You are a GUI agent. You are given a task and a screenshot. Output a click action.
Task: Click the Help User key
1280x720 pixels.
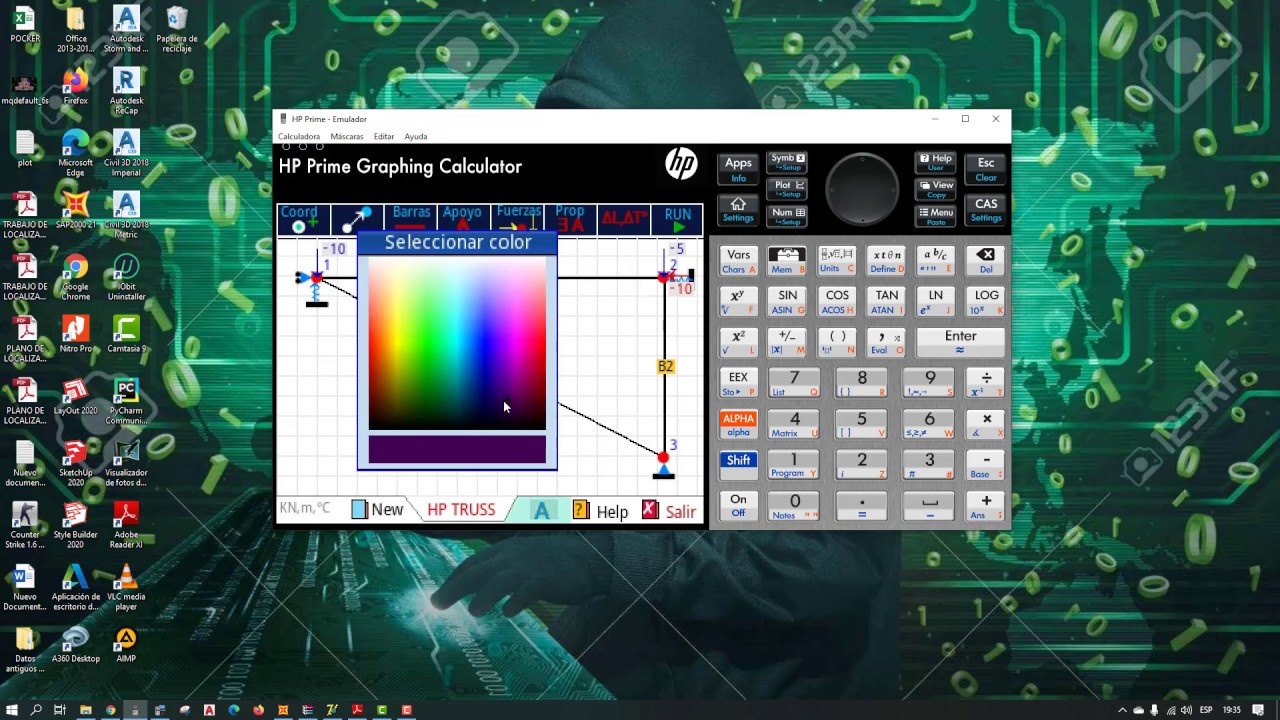point(936,162)
